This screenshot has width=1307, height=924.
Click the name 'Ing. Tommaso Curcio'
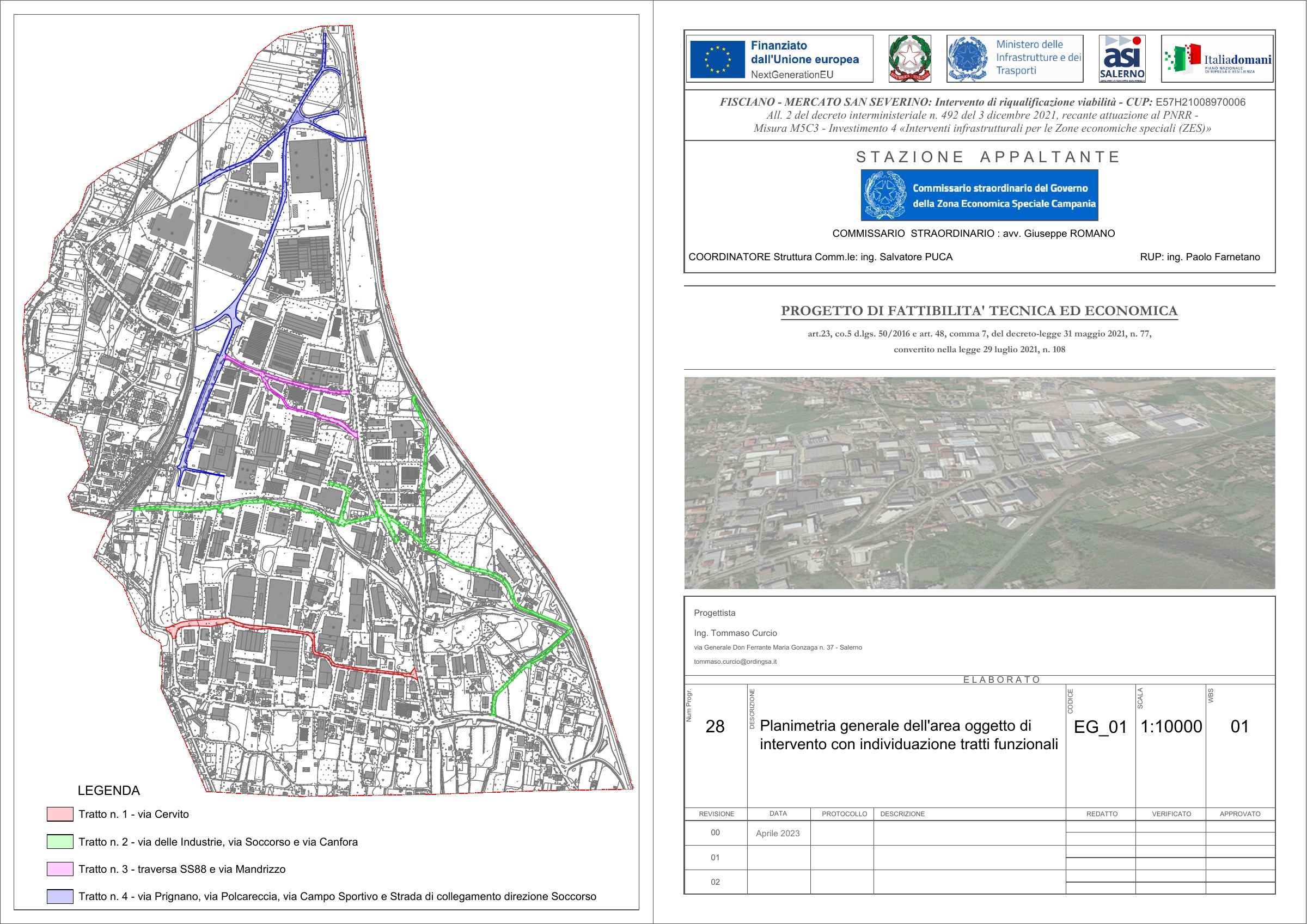point(735,633)
